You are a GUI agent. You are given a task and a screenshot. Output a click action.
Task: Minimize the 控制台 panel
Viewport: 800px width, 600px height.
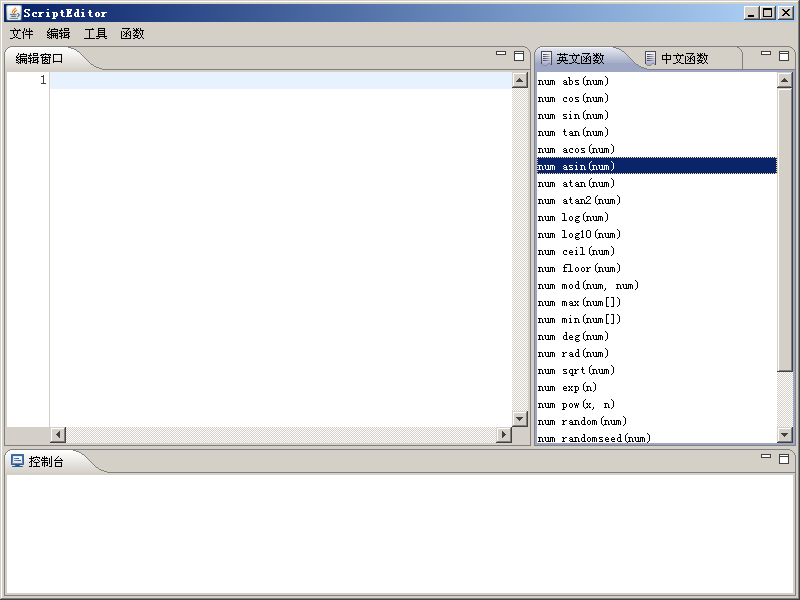[x=766, y=457]
